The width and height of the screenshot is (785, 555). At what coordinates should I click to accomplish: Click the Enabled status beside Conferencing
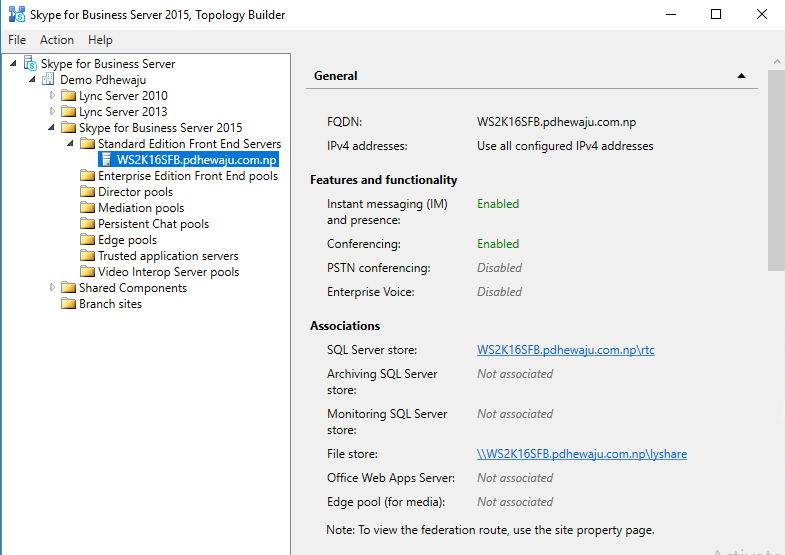coord(498,244)
